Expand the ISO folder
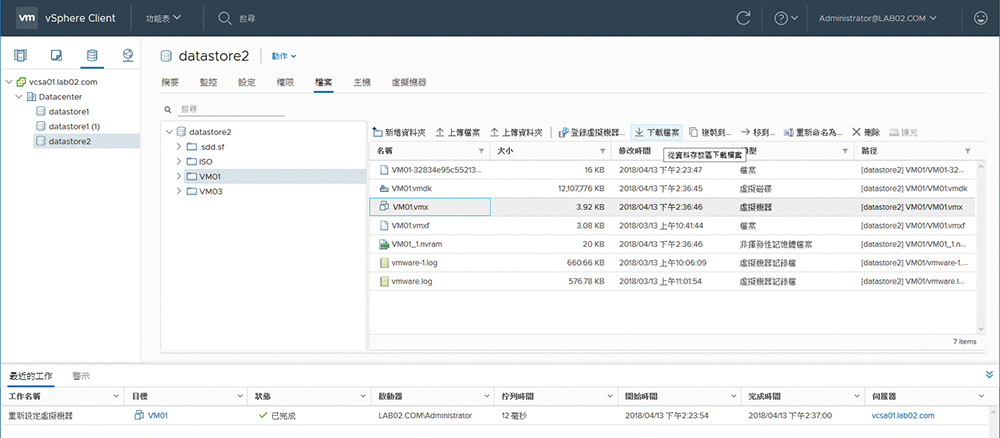The width and height of the screenshot is (1000, 438). coord(179,161)
